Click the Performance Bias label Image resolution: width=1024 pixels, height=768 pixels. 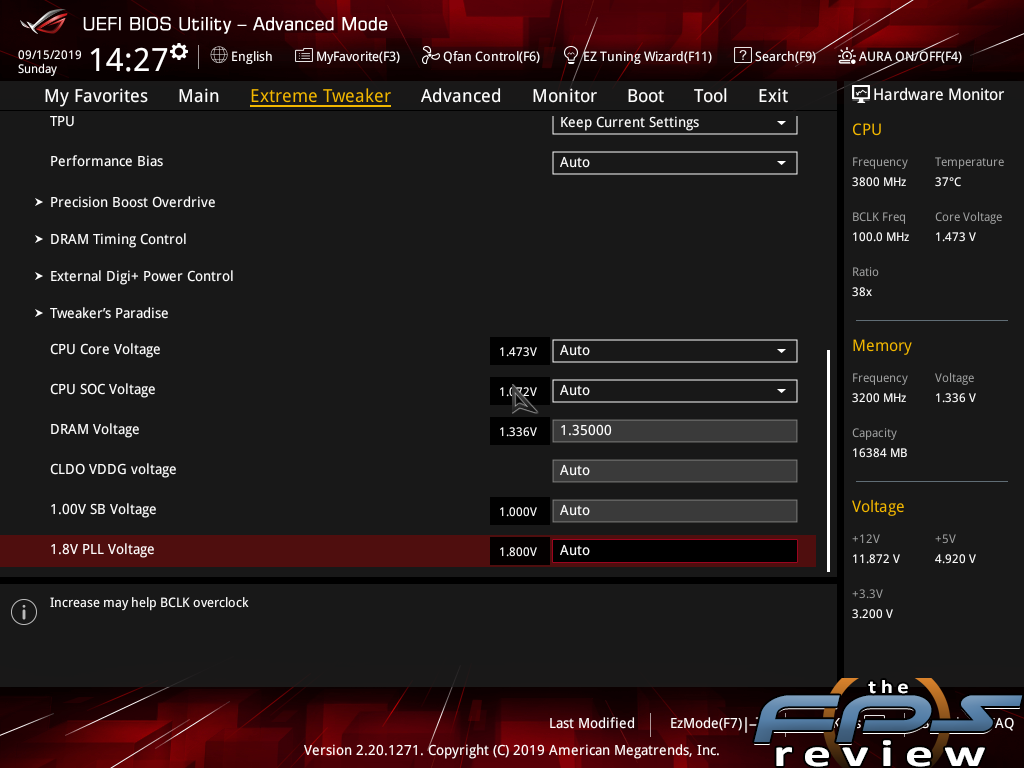106,161
